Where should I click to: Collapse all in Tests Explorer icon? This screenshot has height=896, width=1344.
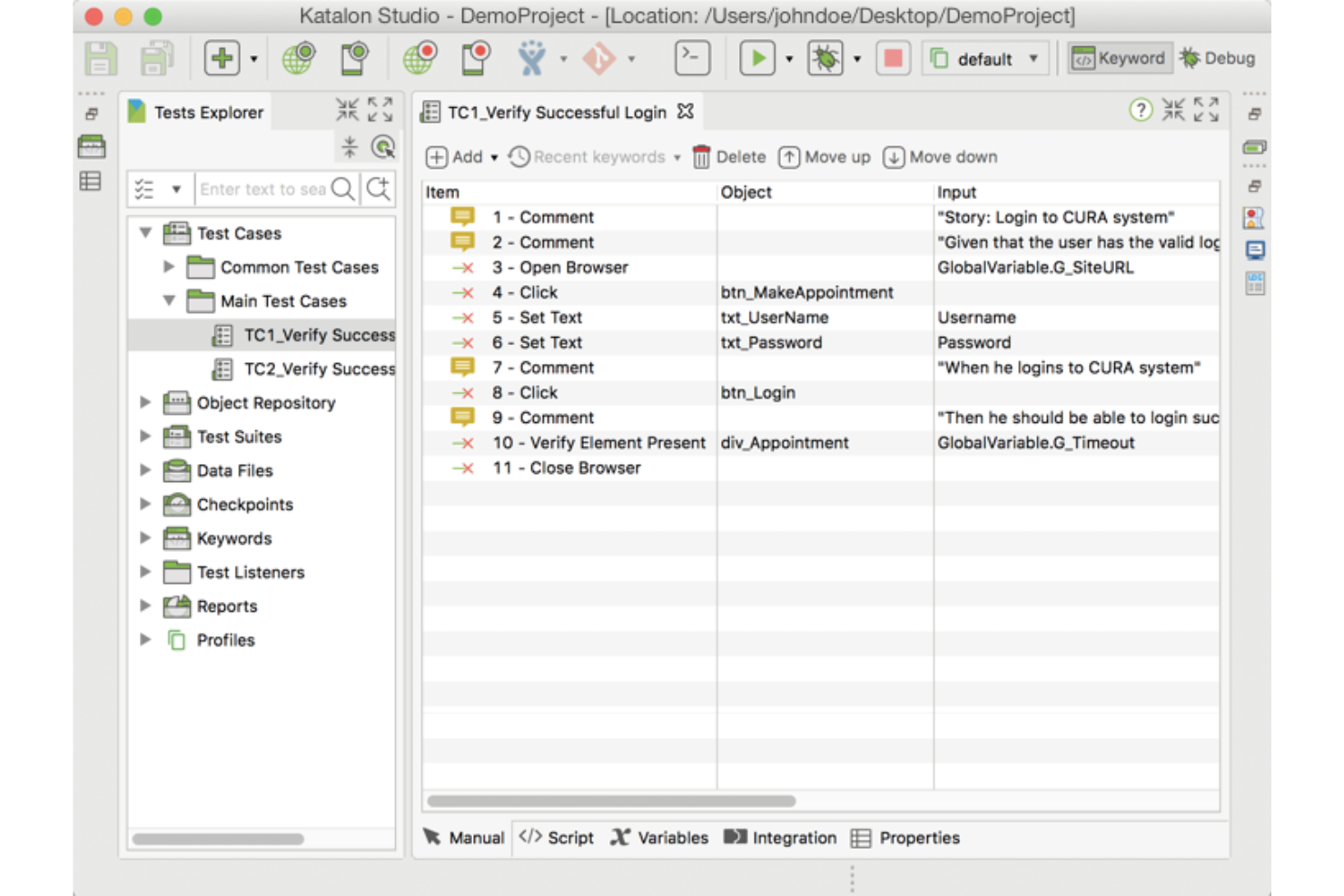pos(350,146)
